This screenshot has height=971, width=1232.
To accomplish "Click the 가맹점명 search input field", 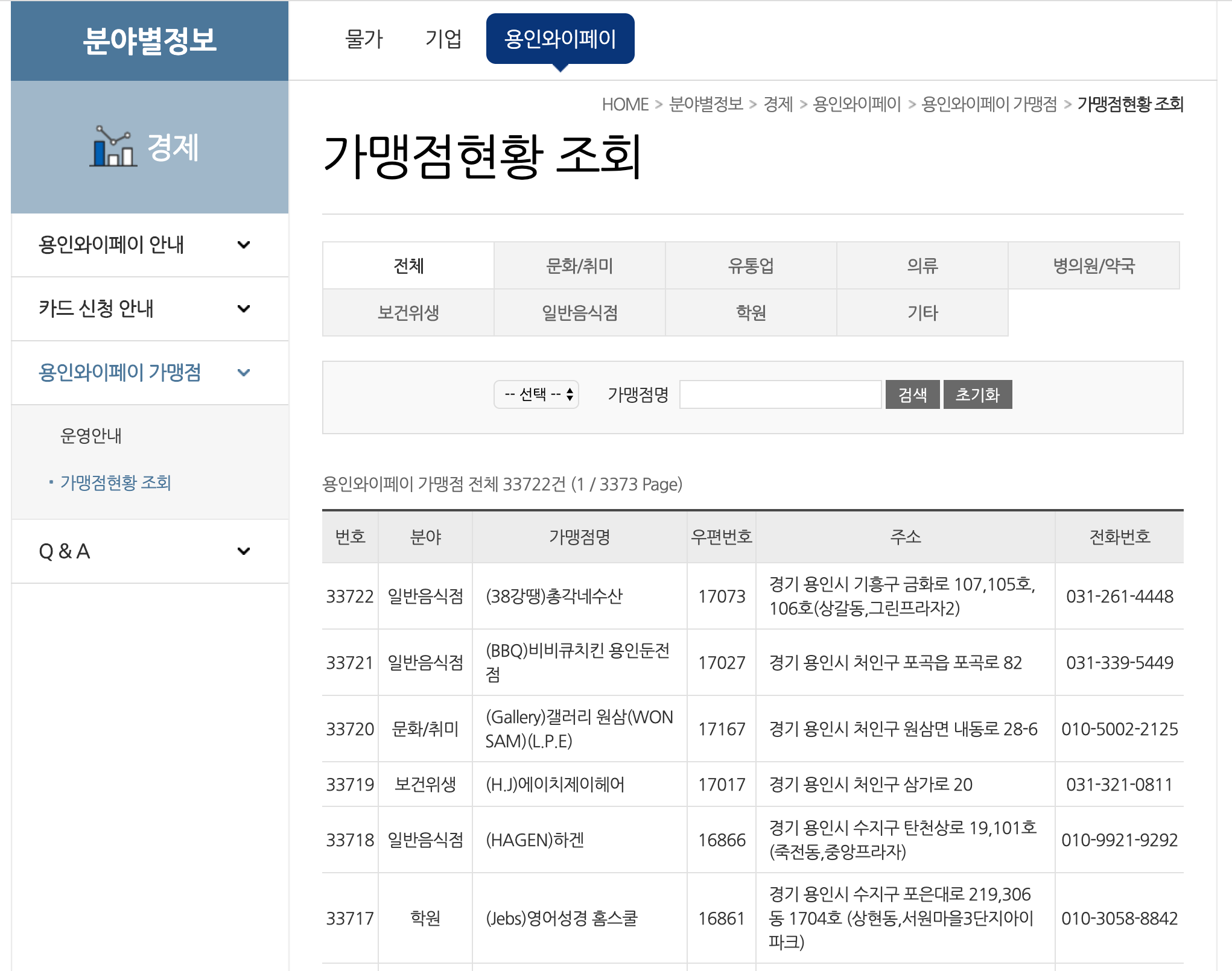I will [780, 394].
